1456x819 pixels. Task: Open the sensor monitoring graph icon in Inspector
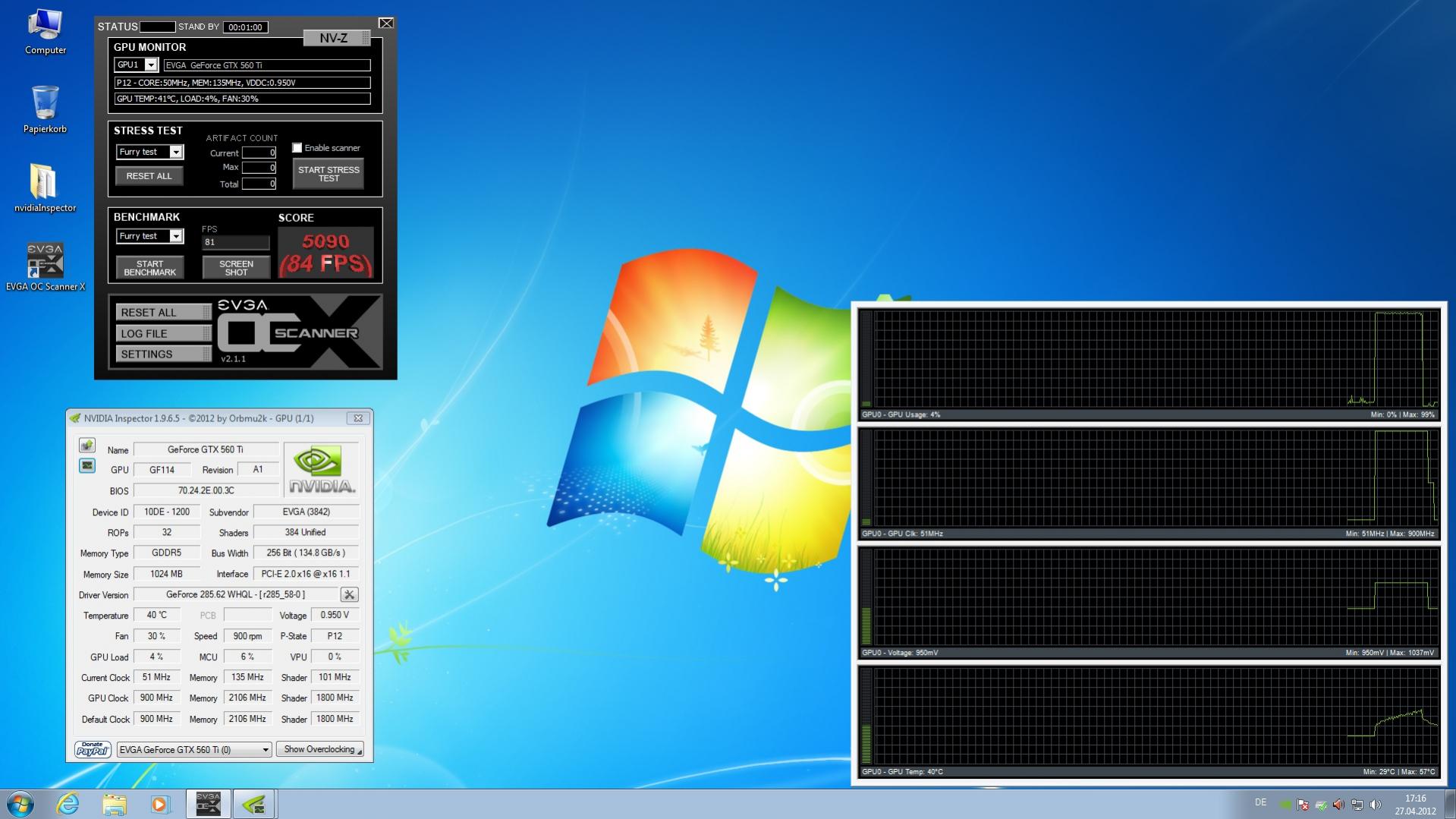87,465
